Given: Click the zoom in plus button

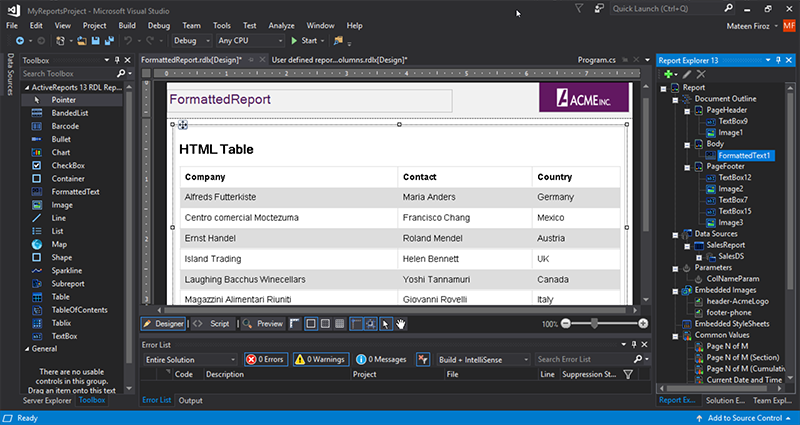Looking at the screenshot, I should [643, 323].
